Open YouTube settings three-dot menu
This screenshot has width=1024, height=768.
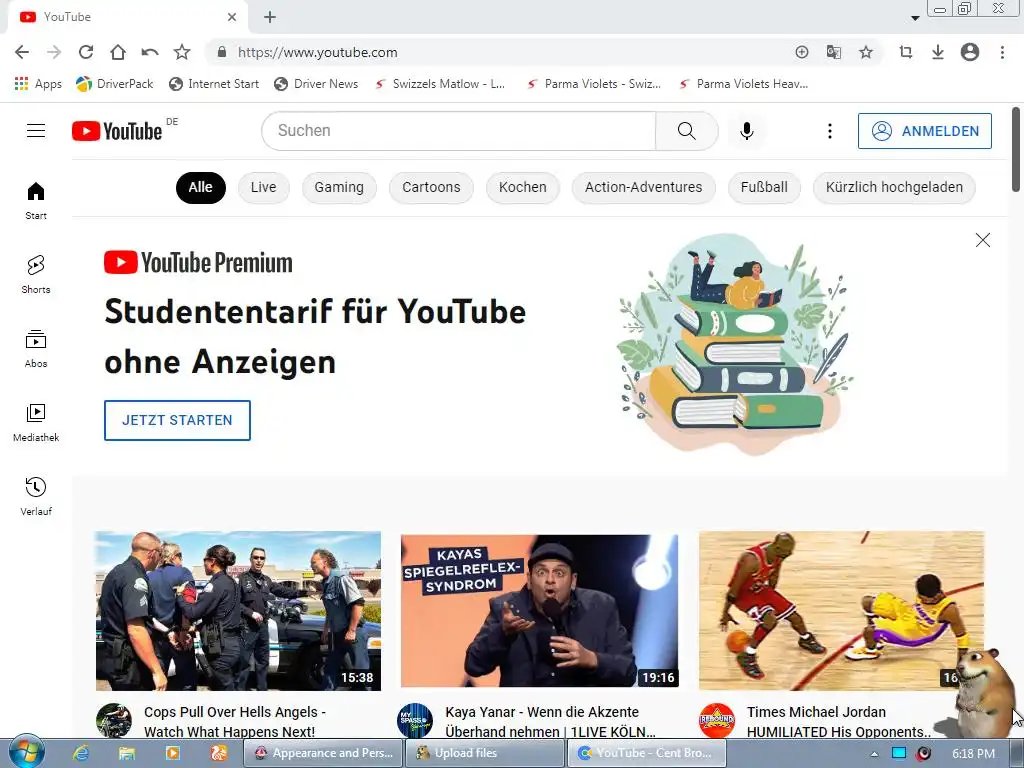click(829, 131)
